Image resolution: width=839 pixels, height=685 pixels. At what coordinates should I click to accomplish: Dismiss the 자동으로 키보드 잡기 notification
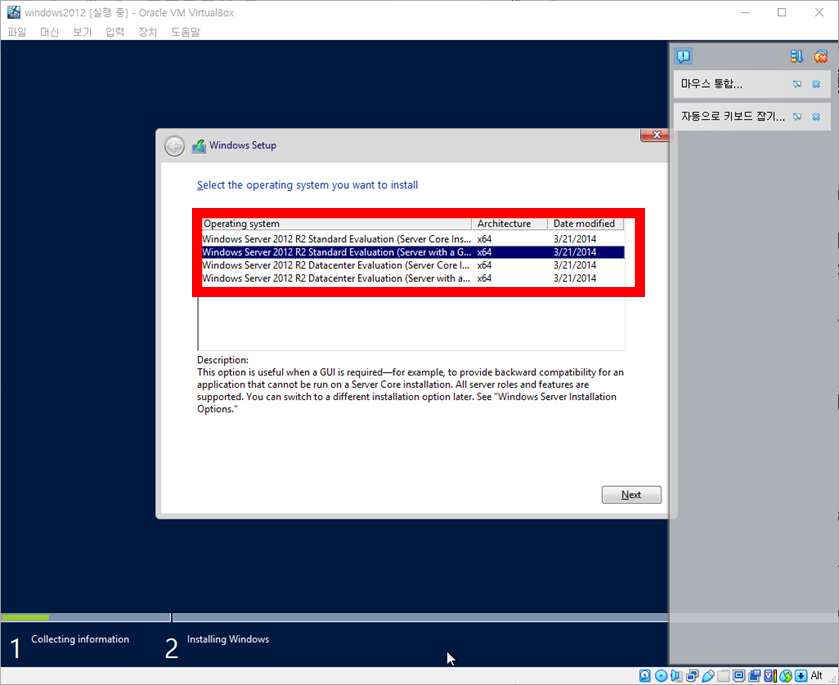coord(816,117)
